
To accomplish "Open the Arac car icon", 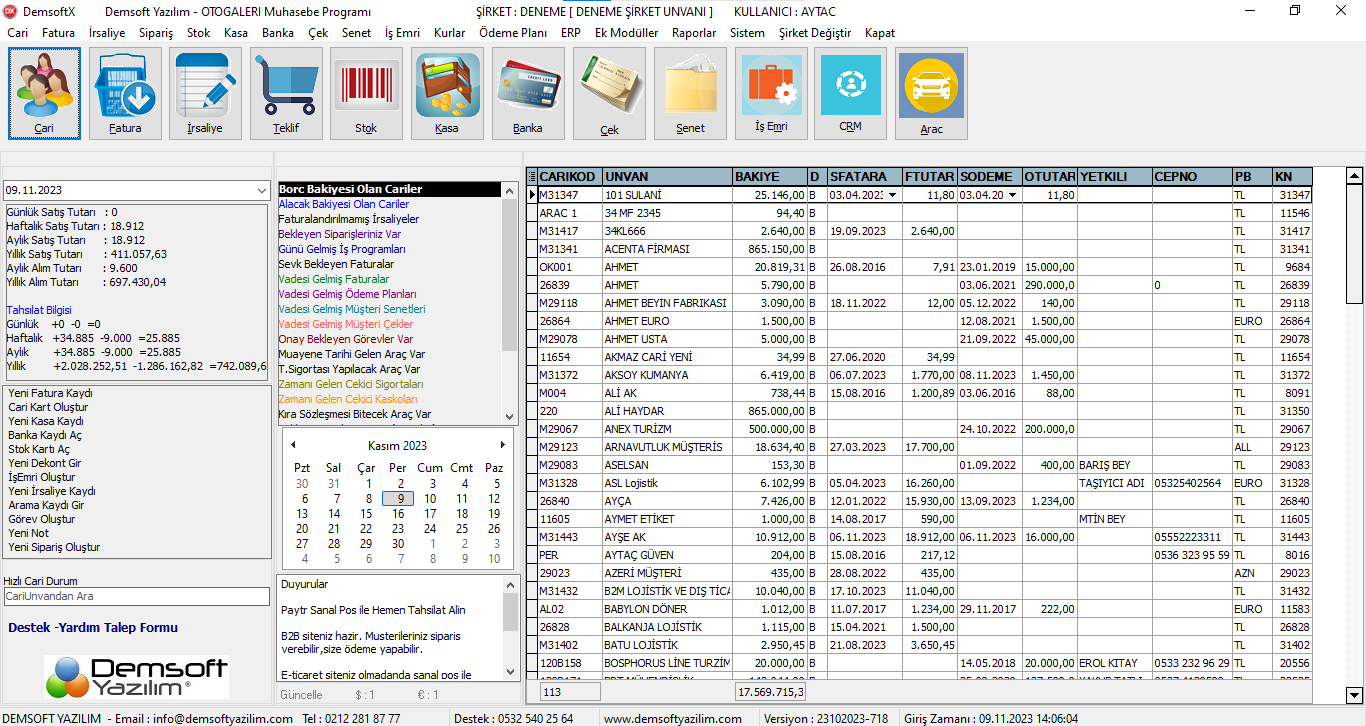I will (x=931, y=93).
